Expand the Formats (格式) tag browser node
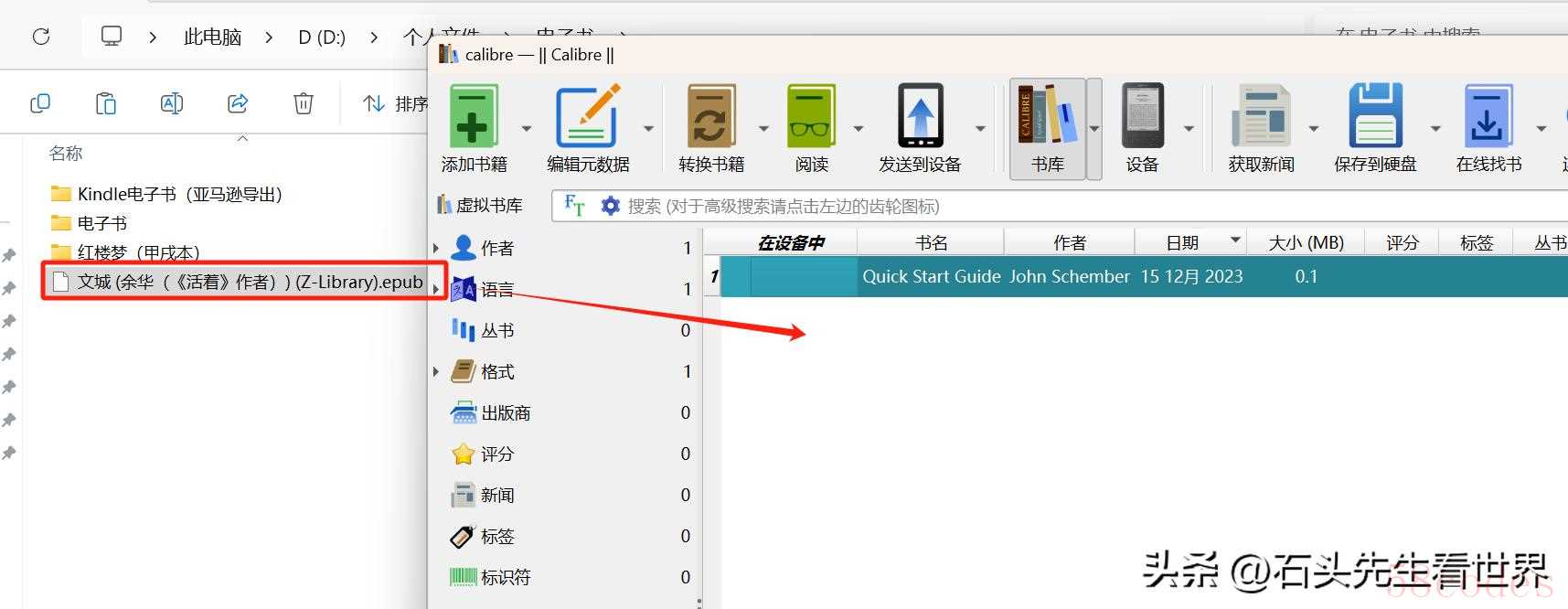Screen dimensions: 1568x609 coord(436,371)
